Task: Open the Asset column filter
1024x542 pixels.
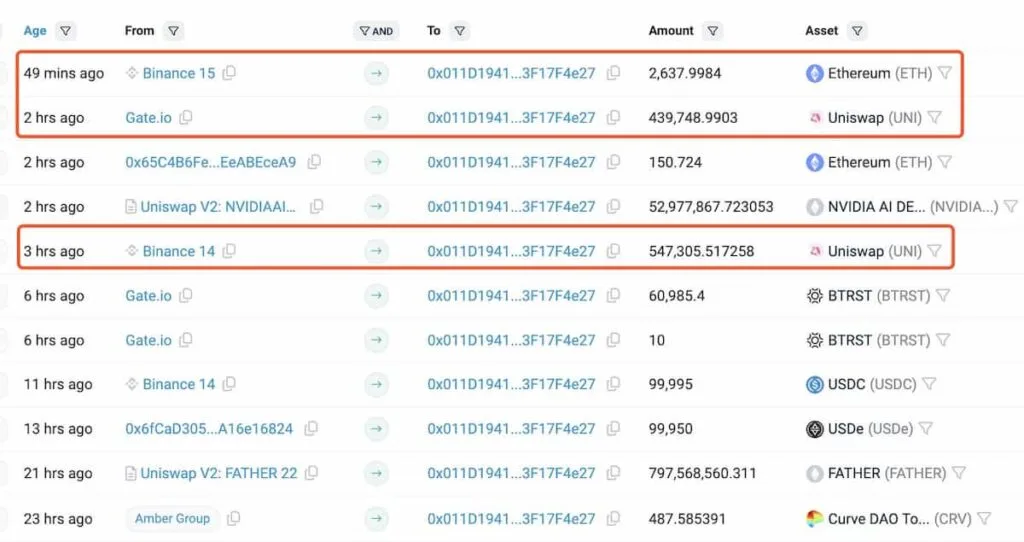Action: 857,31
